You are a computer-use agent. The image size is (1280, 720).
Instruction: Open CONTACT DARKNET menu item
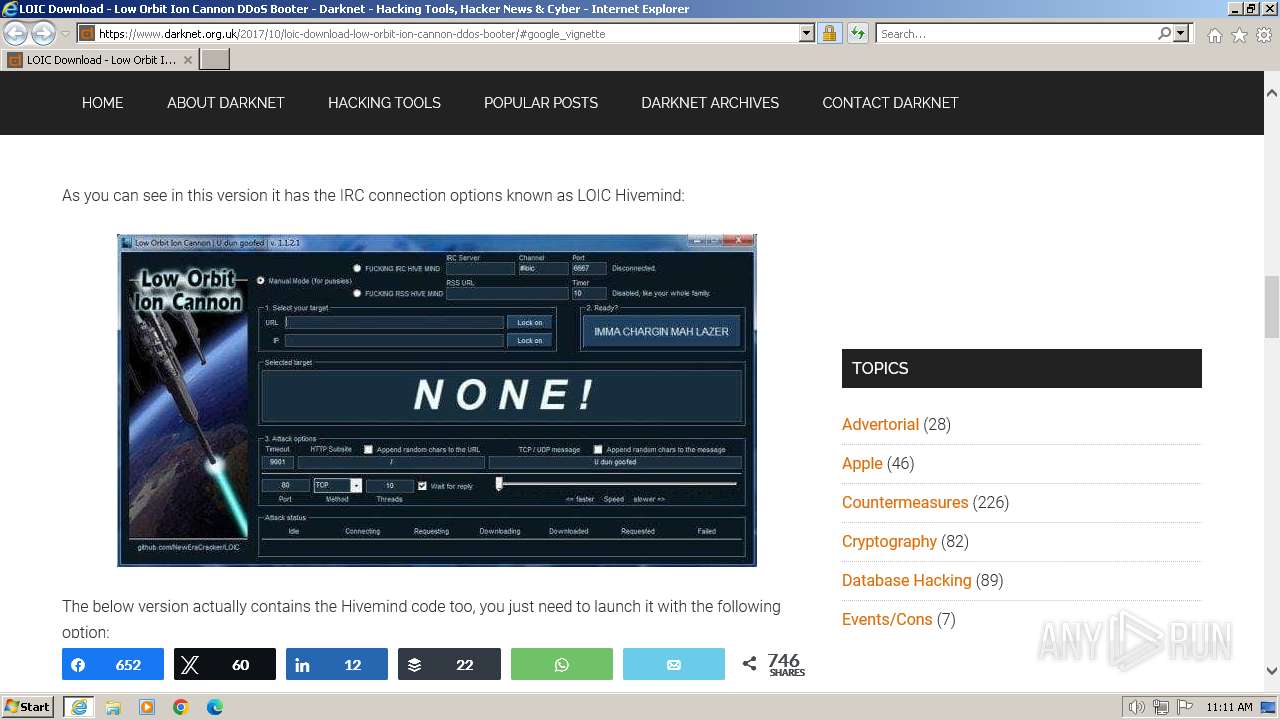(890, 103)
